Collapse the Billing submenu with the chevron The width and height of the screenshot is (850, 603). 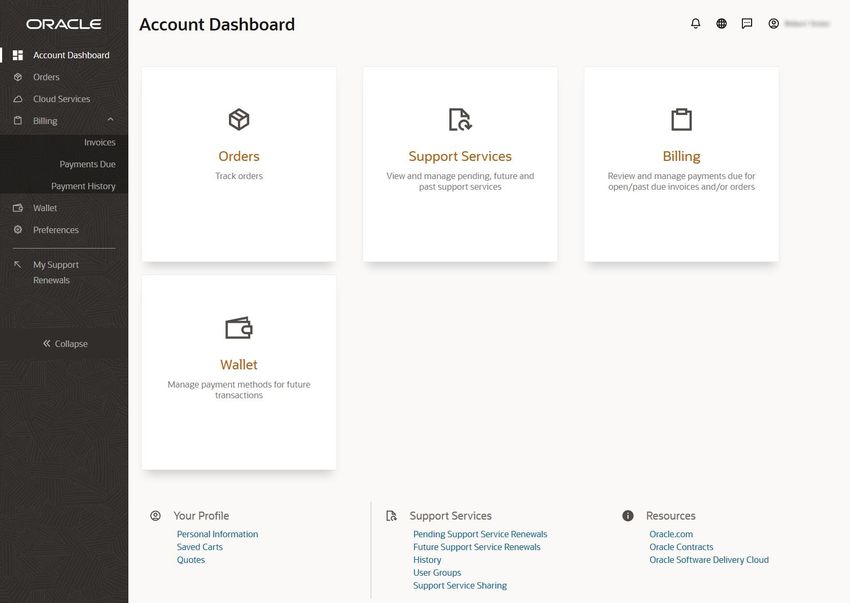click(111, 119)
